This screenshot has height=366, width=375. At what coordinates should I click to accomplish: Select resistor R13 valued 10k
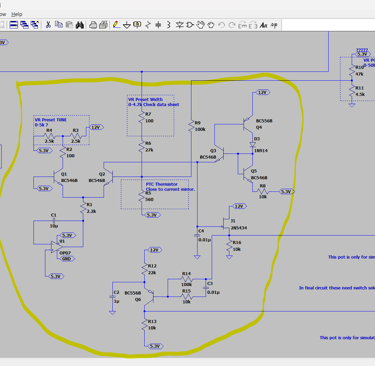coord(144,325)
